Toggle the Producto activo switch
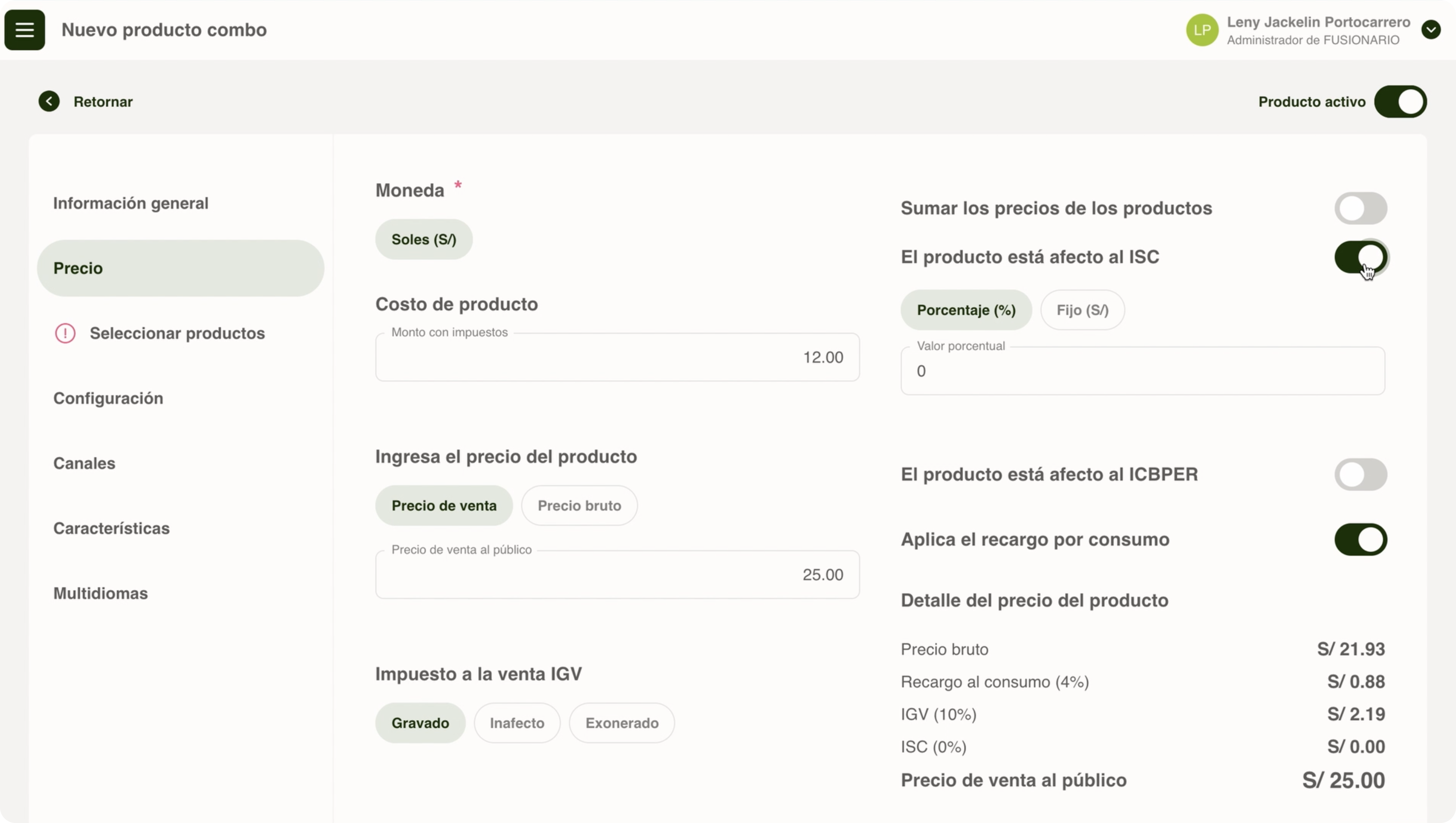The height and width of the screenshot is (823, 1456). 1400,102
